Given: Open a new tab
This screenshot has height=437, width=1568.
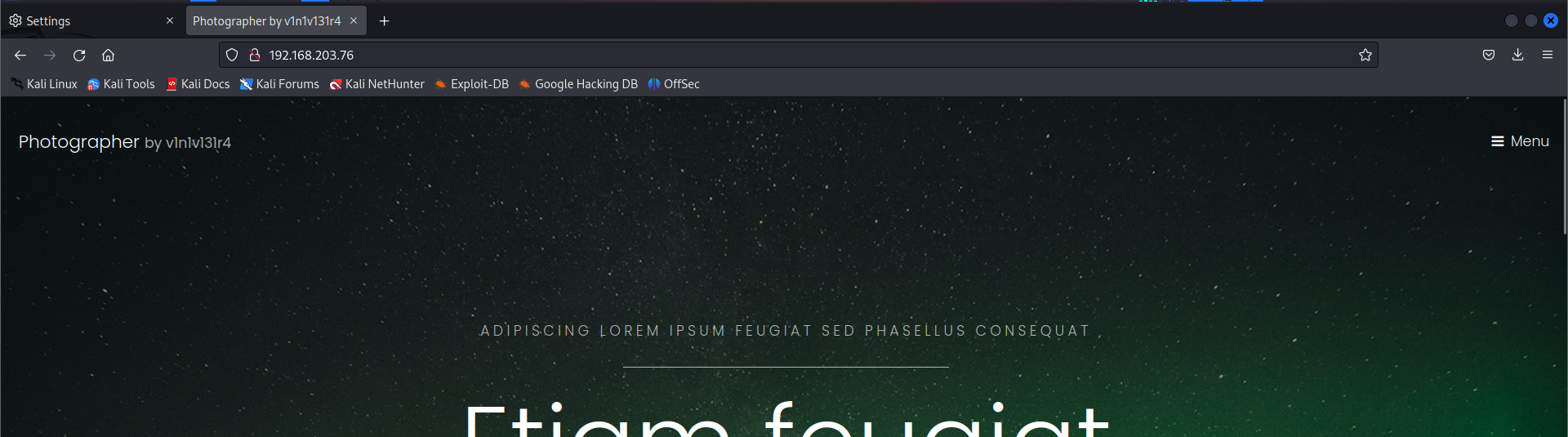Looking at the screenshot, I should coord(384,21).
